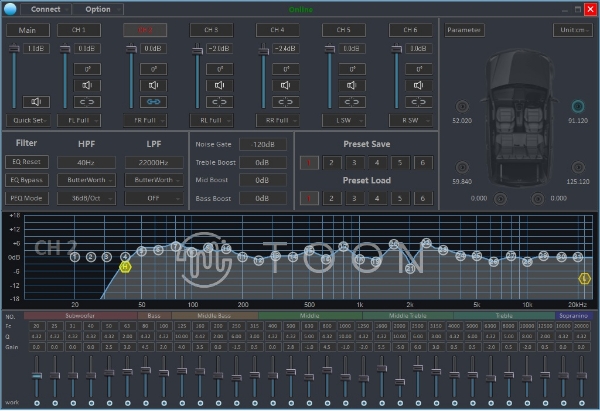Open the Option menu
This screenshot has width=600, height=411.
(x=98, y=9)
